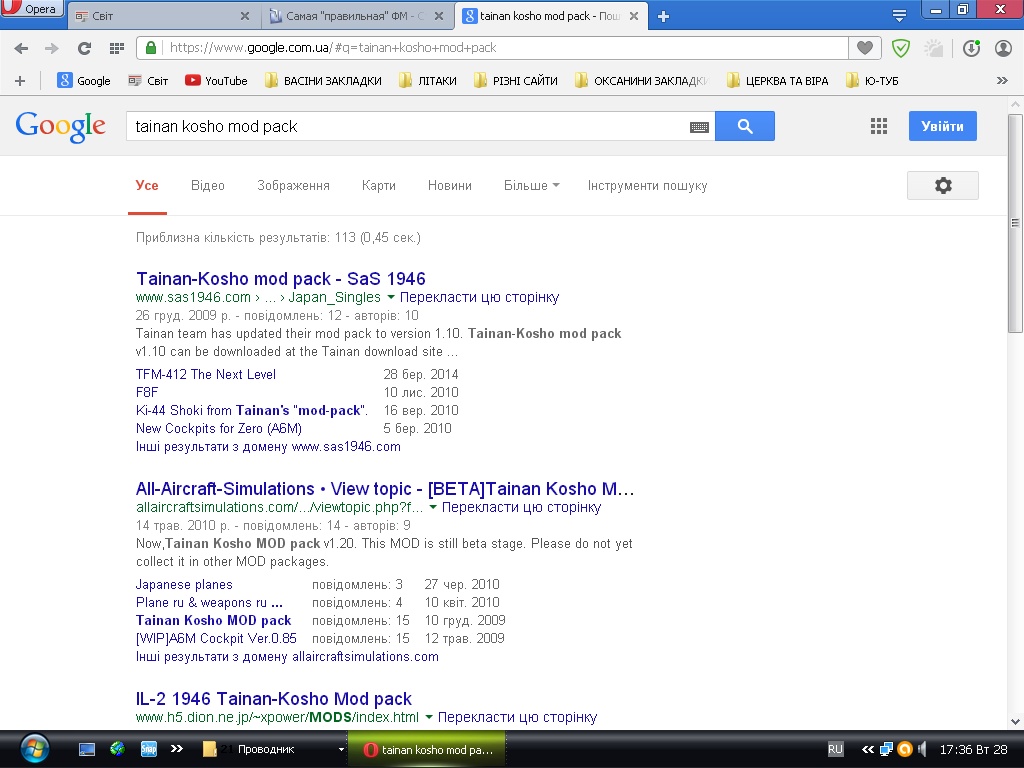Screen dimensions: 1024x768
Task: Open the green shield extension icon
Action: [901, 48]
